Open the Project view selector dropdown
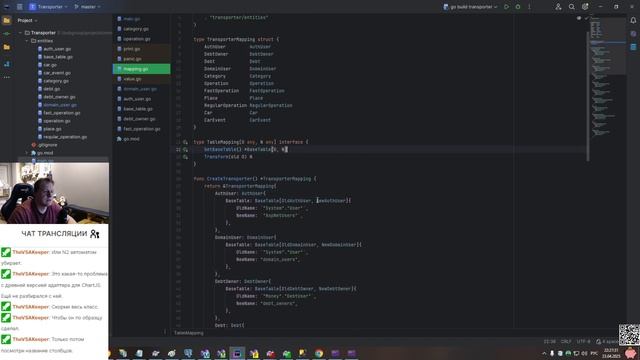Screen dimensions: 640x360 pyautogui.click(x=27, y=20)
